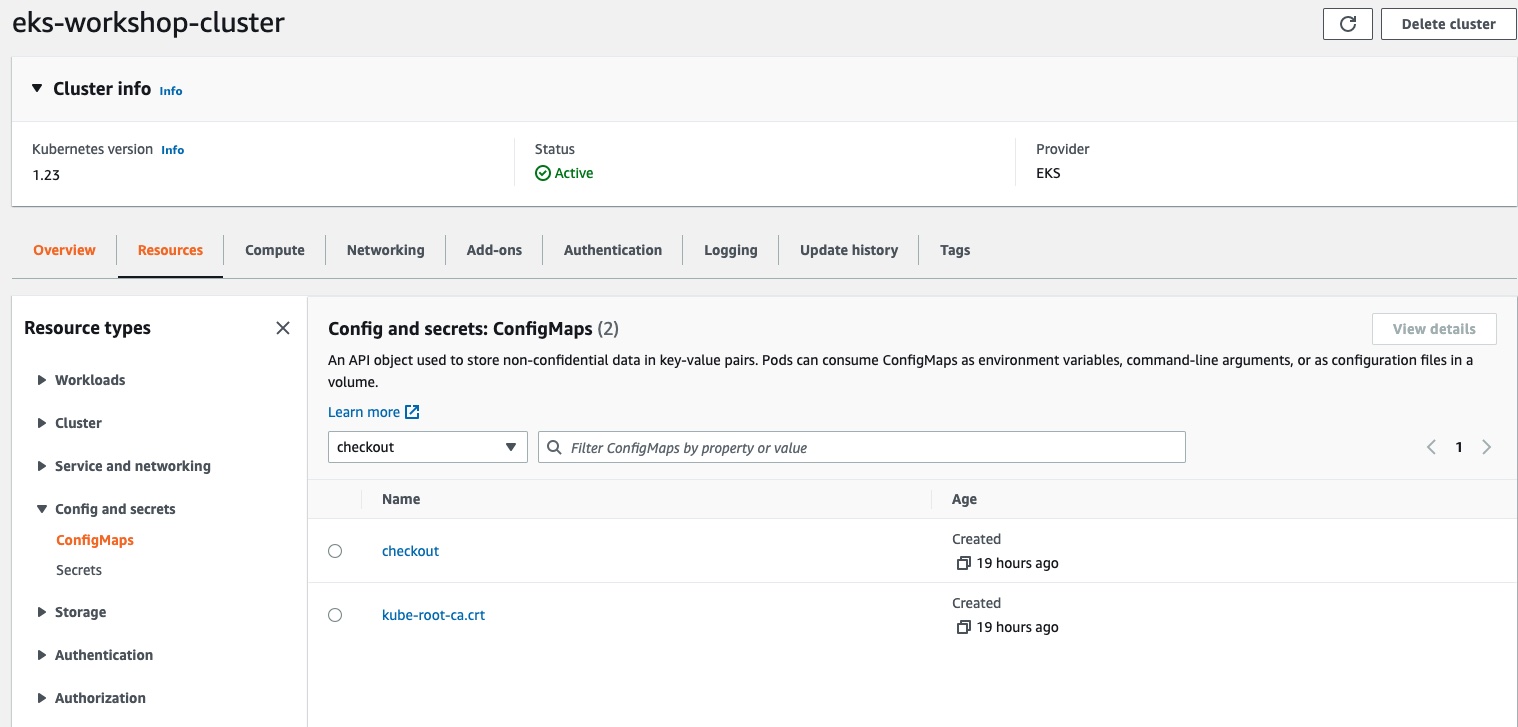
Task: Close the Resource types panel
Action: [283, 328]
